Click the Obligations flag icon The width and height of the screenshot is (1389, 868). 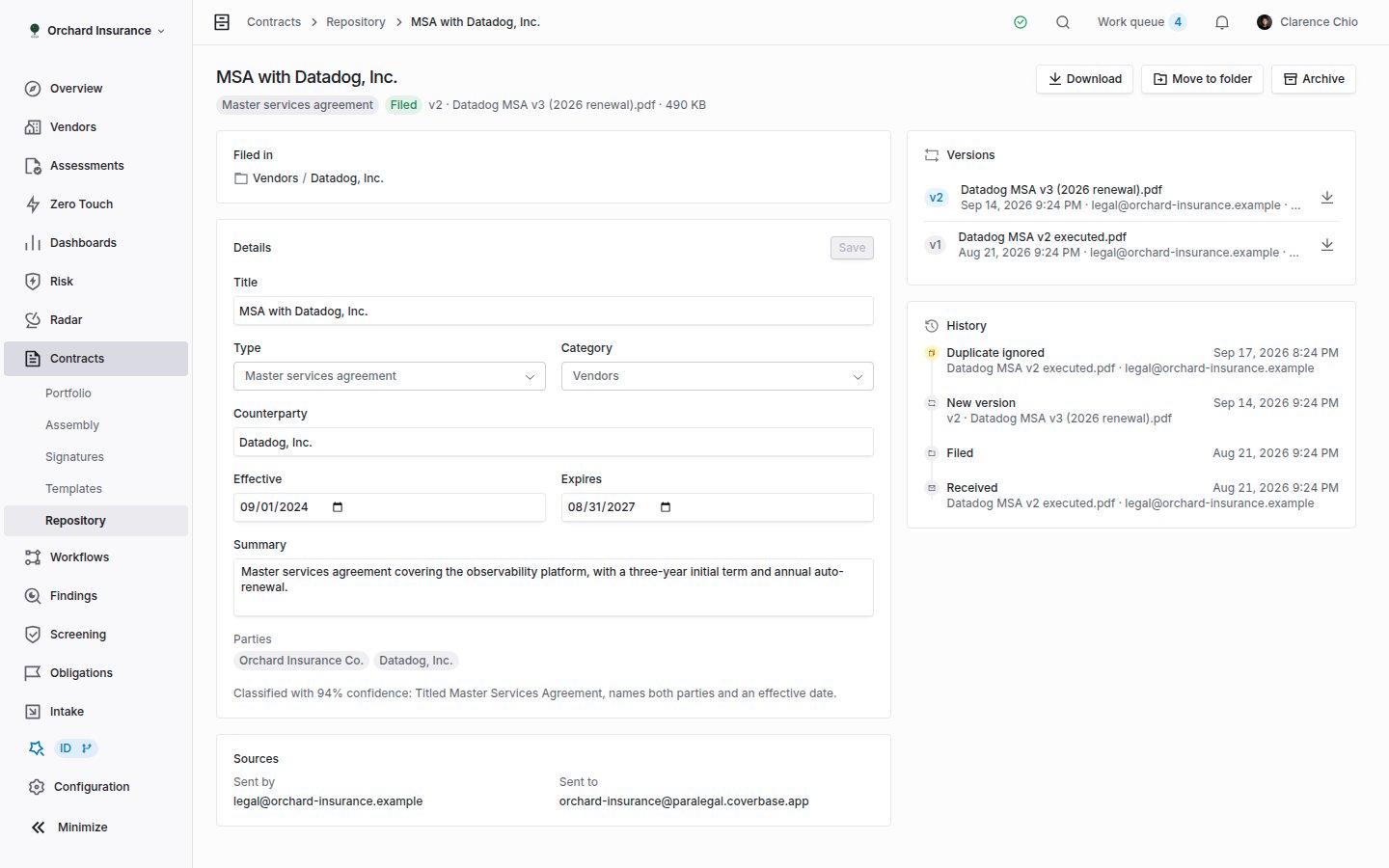pyautogui.click(x=33, y=673)
